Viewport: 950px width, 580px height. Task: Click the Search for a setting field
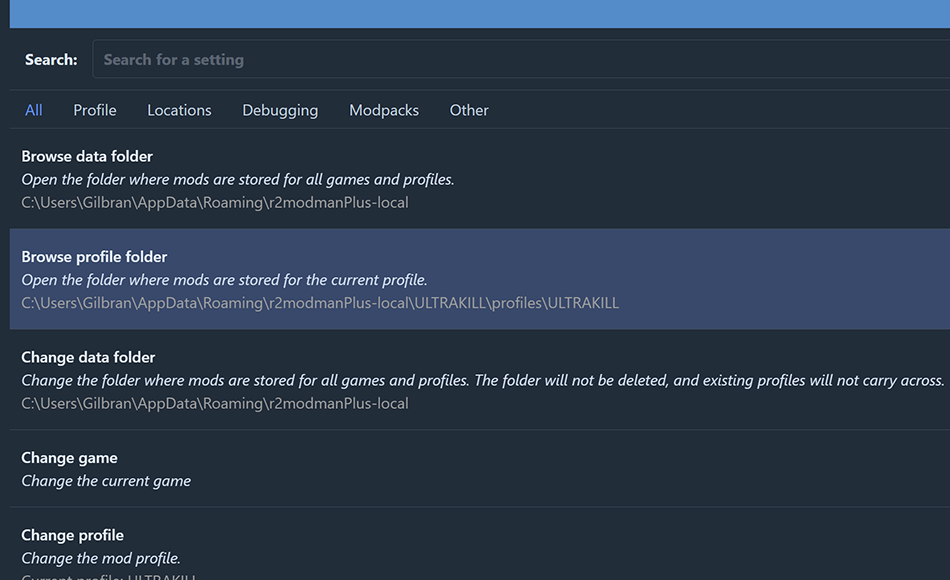click(x=521, y=59)
